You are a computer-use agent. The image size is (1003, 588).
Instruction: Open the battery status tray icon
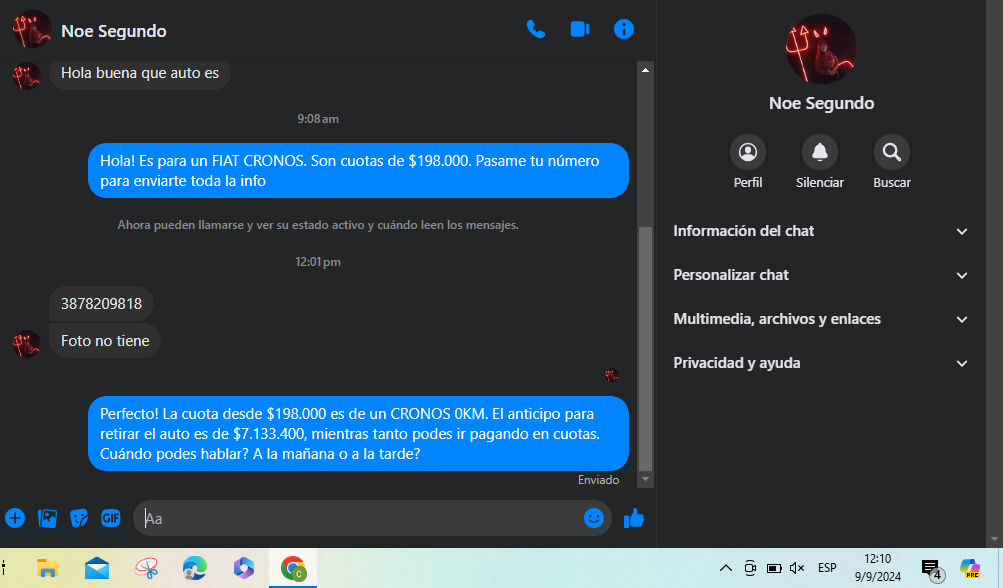tap(774, 568)
